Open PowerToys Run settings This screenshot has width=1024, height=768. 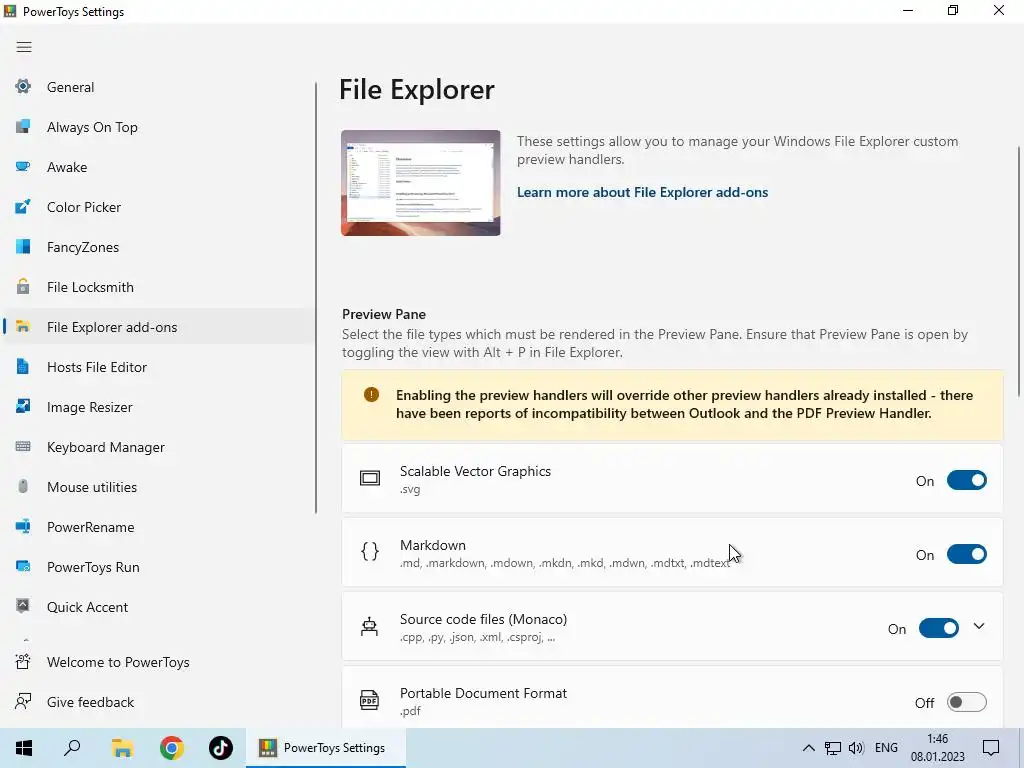159,567
